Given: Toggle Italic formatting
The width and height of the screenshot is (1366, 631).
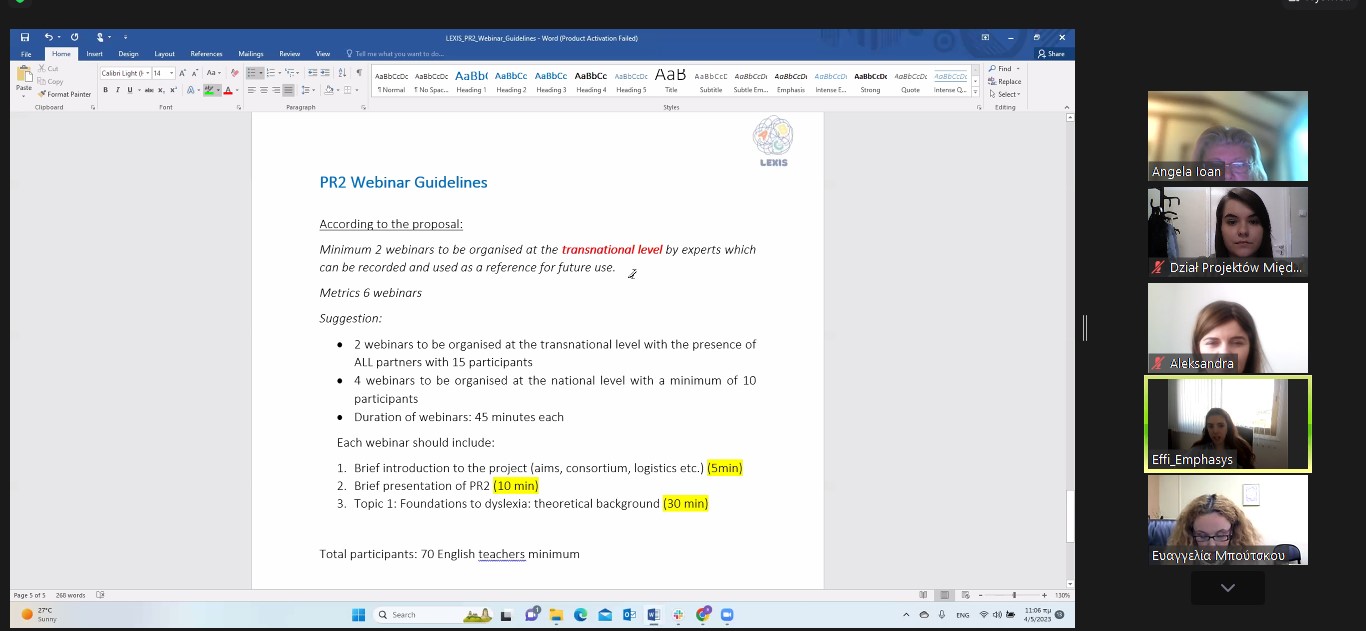Looking at the screenshot, I should (x=117, y=90).
